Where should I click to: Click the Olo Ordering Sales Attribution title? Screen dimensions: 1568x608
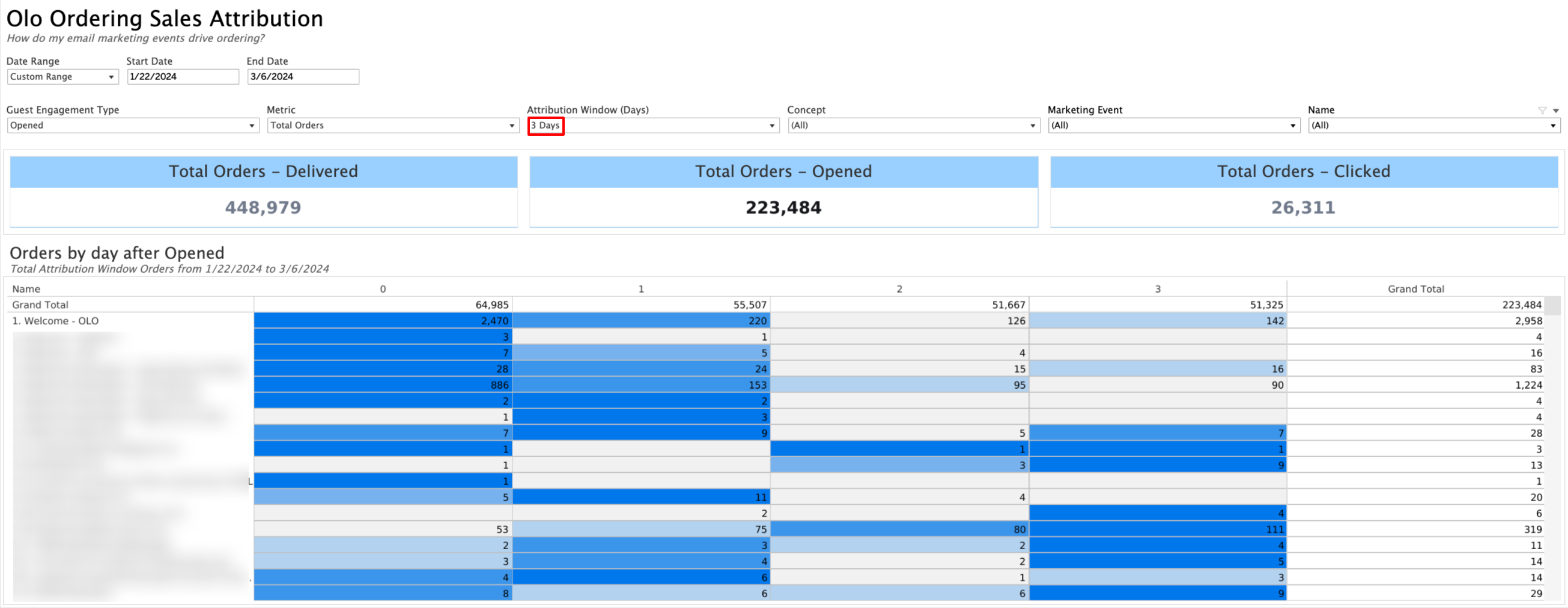[165, 18]
